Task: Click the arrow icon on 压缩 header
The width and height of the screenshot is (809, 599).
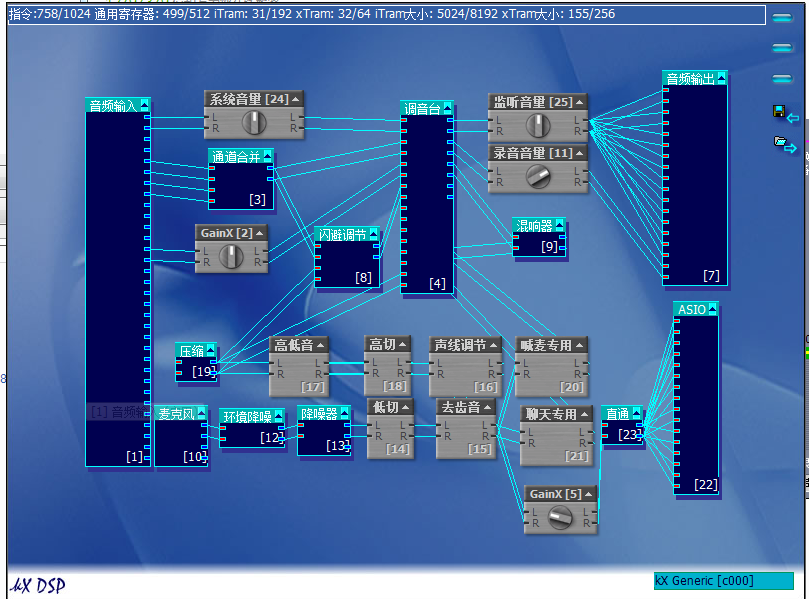Action: point(211,350)
